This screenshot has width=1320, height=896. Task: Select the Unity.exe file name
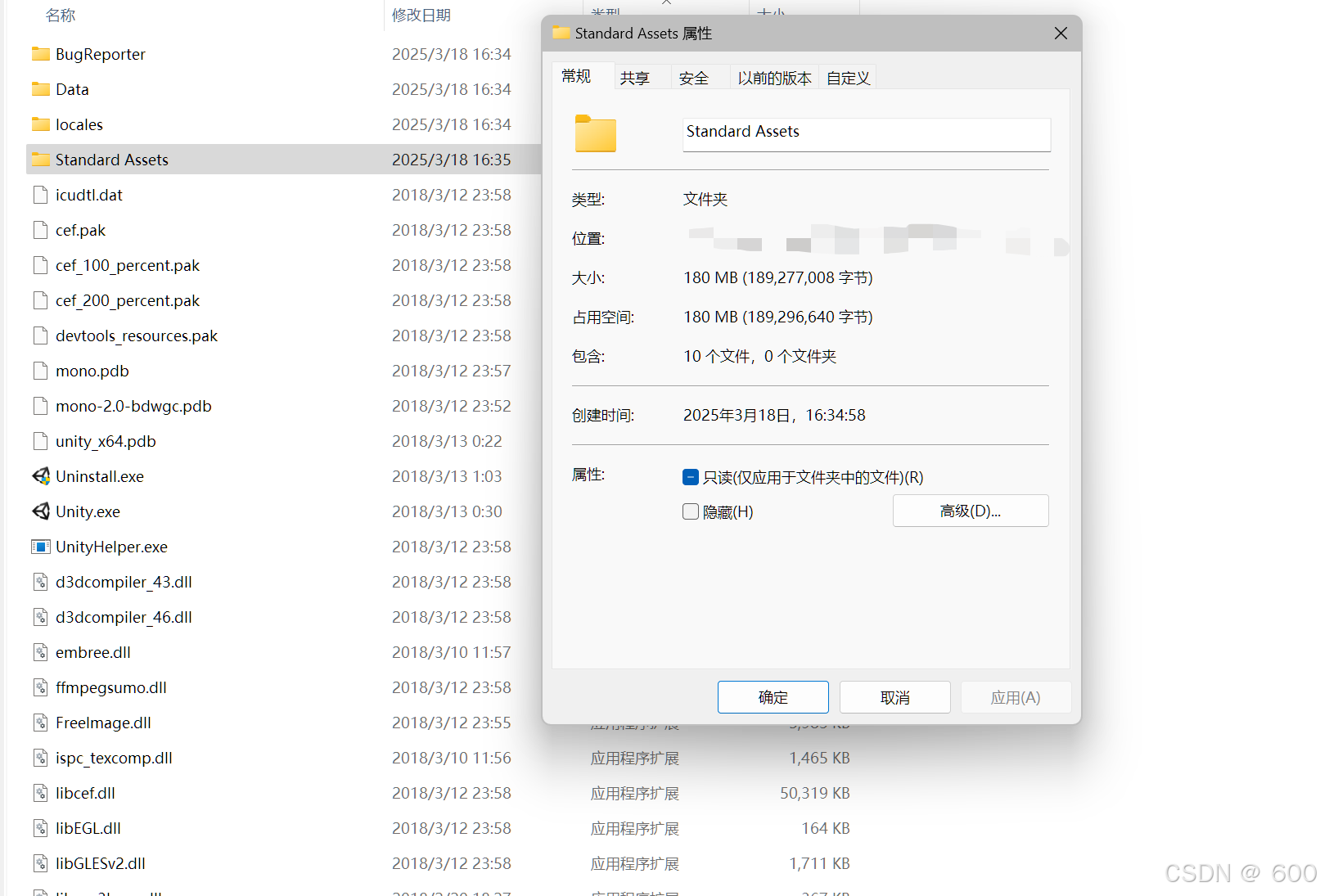(x=88, y=511)
